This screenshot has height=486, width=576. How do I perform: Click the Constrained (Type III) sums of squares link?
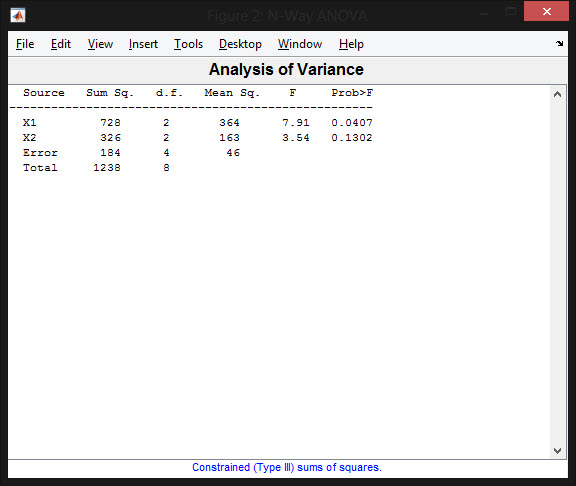(287, 467)
